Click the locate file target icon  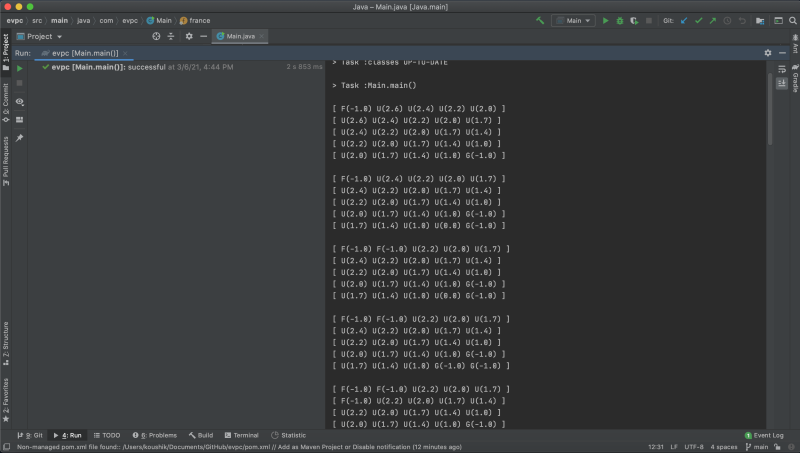[x=156, y=36]
